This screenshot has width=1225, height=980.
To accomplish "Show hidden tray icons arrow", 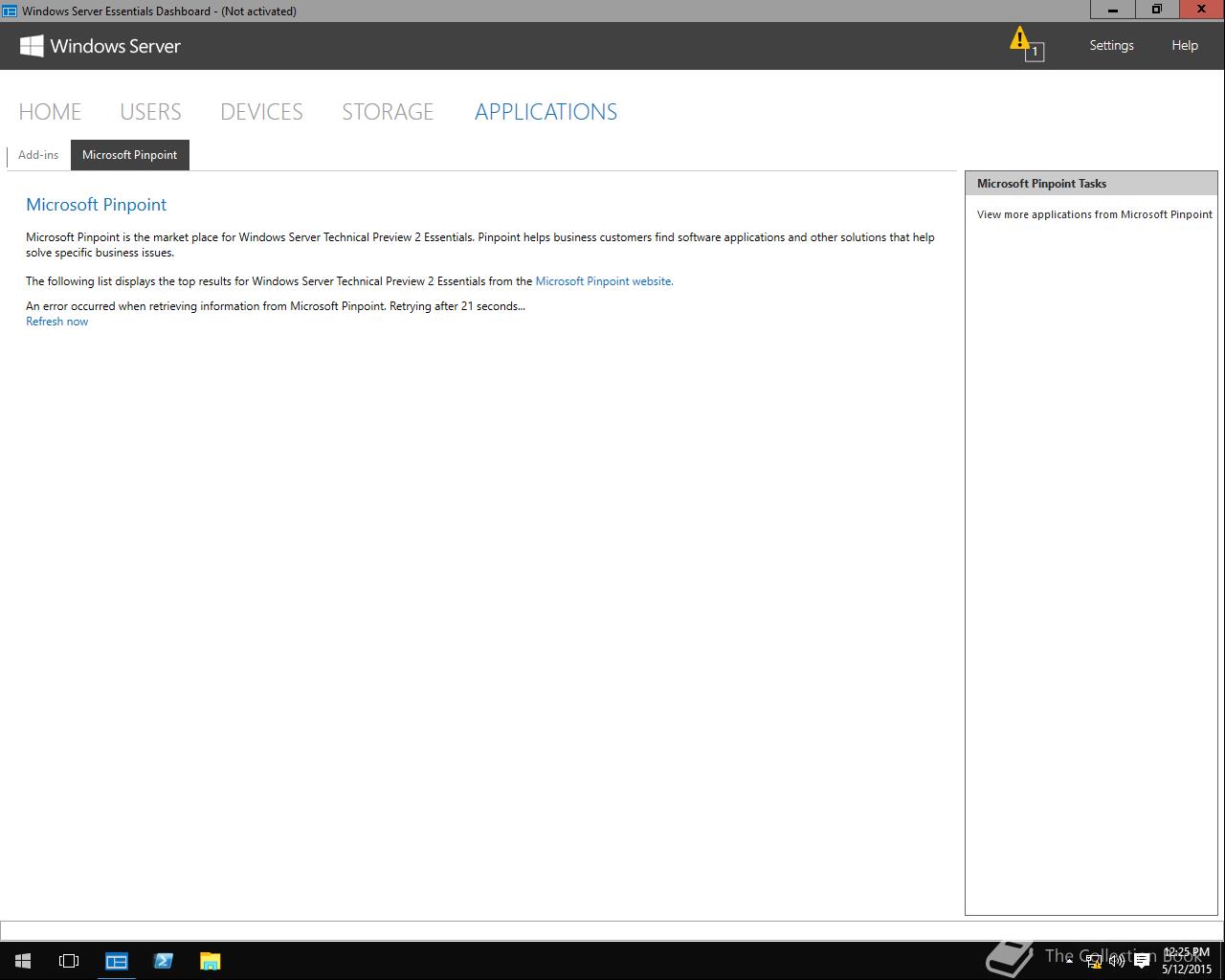I will coord(1069,961).
